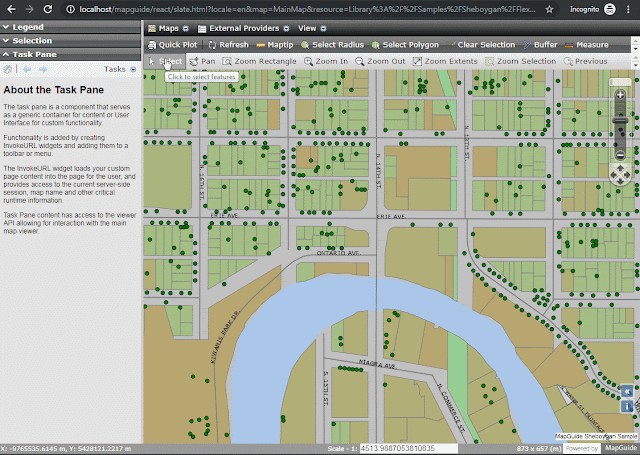Clear the current selection

coord(482,45)
